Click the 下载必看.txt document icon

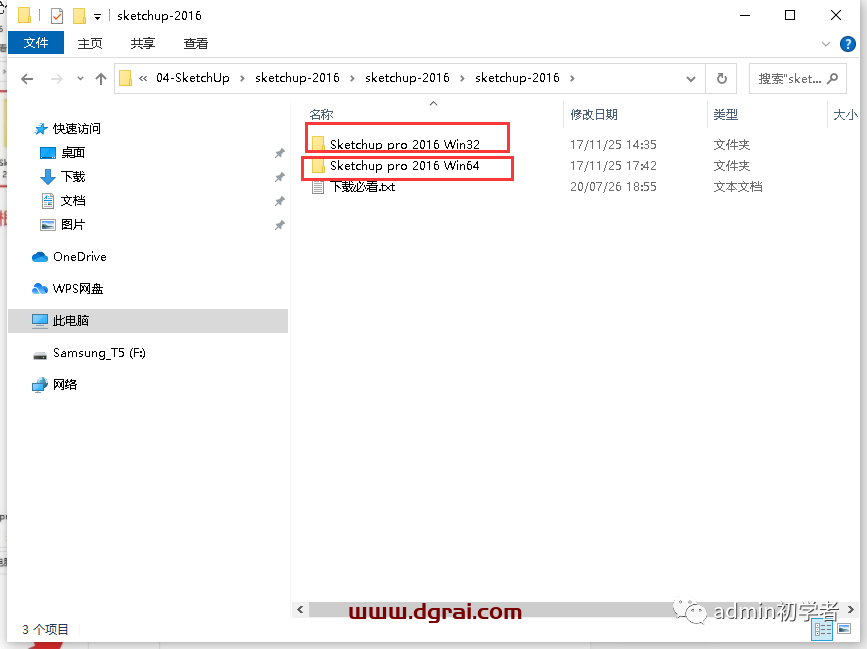tap(318, 187)
